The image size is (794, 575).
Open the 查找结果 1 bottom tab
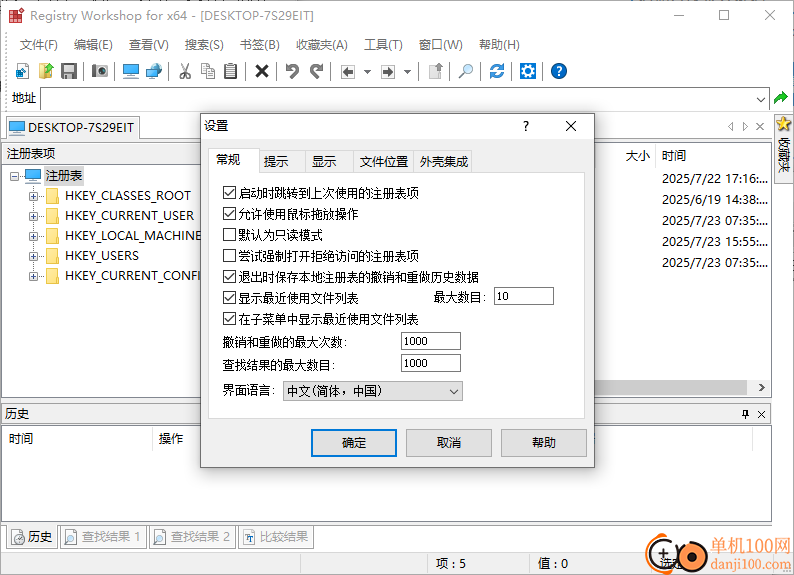point(103,537)
